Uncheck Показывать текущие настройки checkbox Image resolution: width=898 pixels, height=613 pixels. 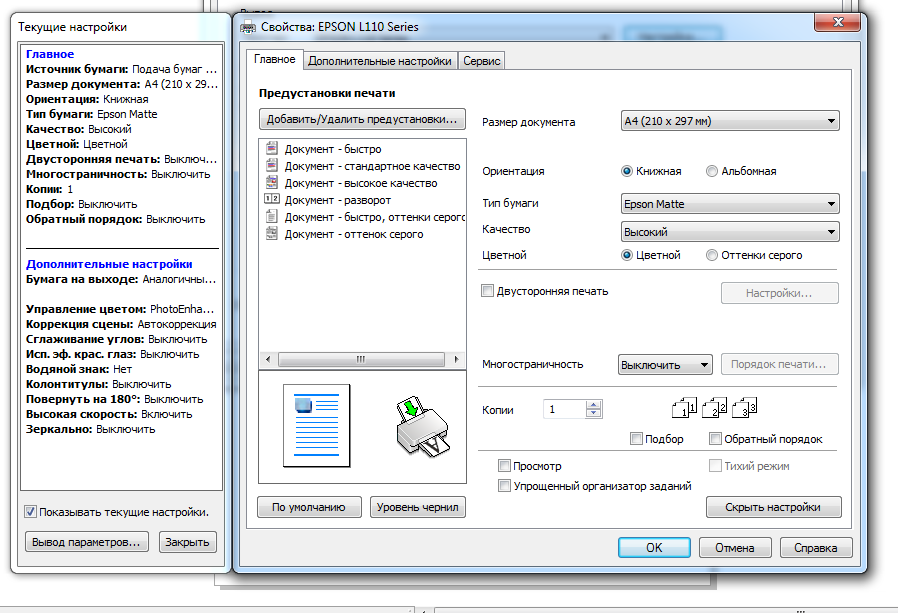(30, 512)
